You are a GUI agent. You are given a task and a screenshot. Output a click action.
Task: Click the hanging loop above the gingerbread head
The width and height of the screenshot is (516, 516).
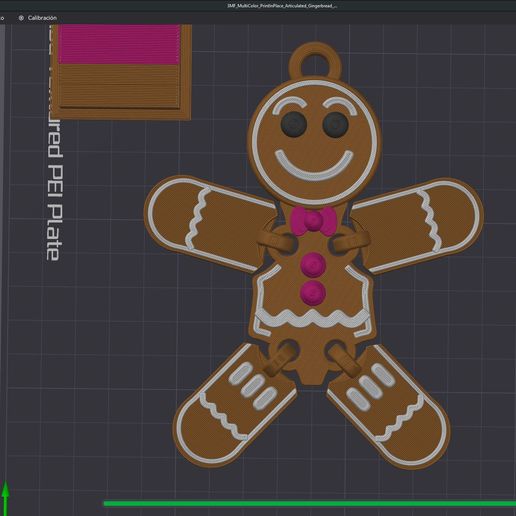pos(315,62)
